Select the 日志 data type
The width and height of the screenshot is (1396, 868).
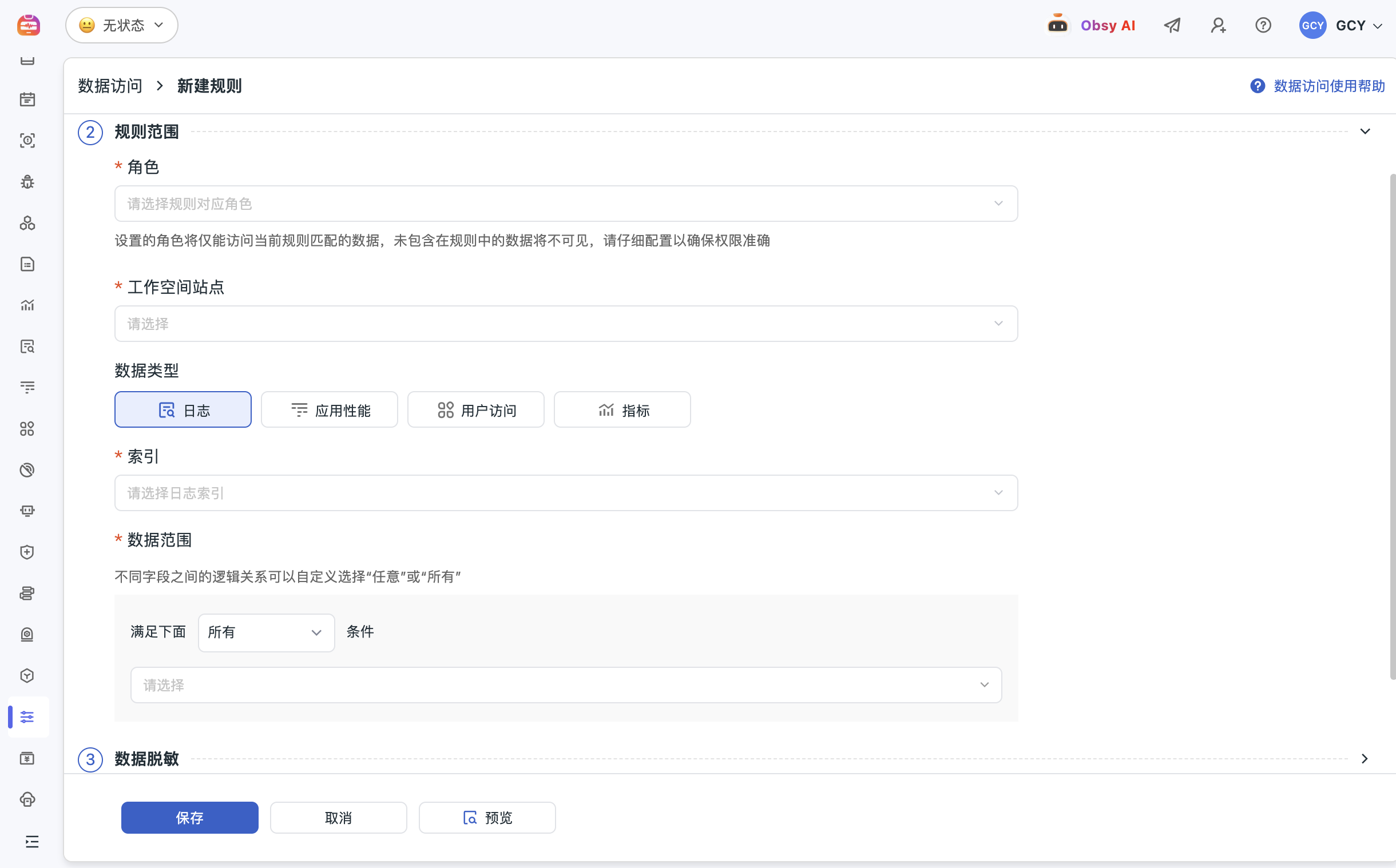tap(183, 410)
